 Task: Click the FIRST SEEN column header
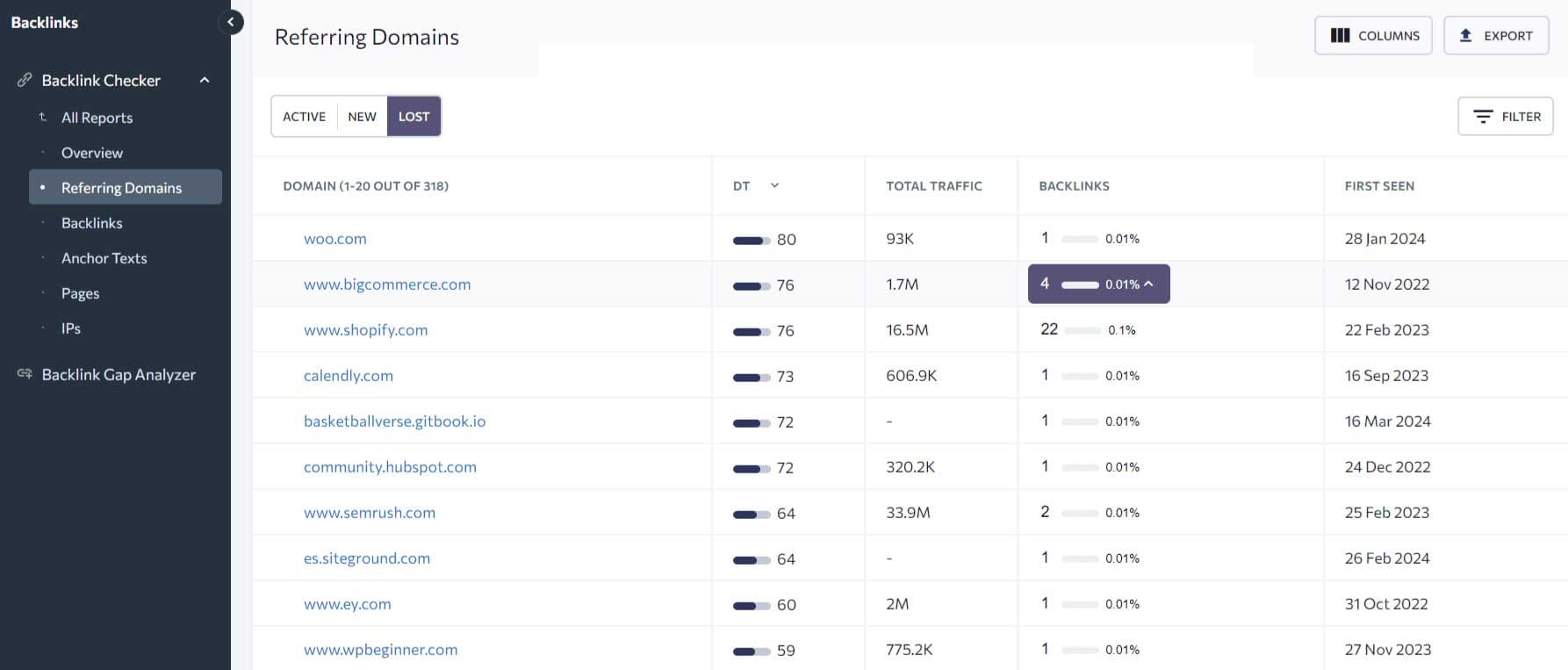1379,186
